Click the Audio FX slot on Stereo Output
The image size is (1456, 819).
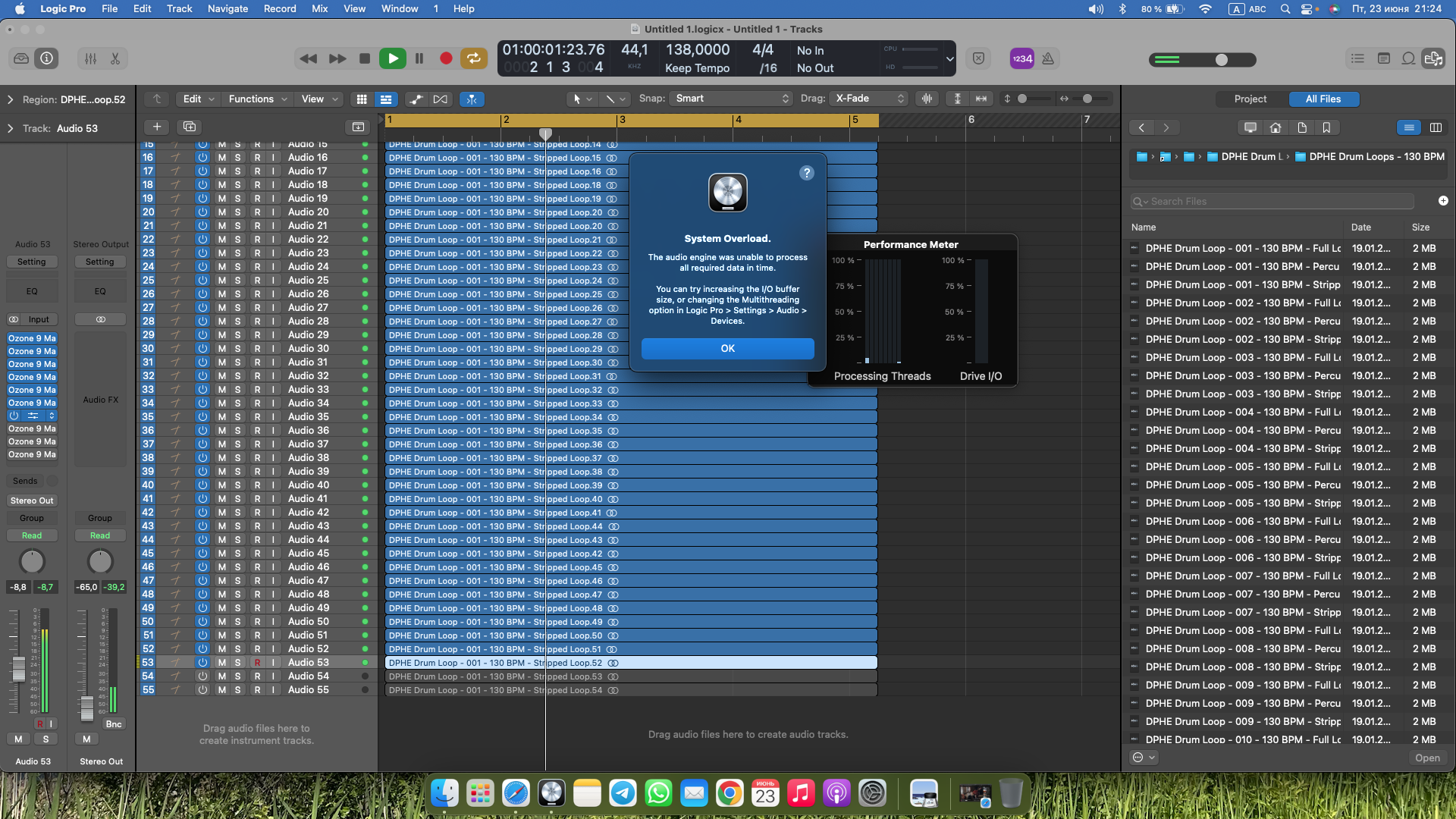coord(101,400)
